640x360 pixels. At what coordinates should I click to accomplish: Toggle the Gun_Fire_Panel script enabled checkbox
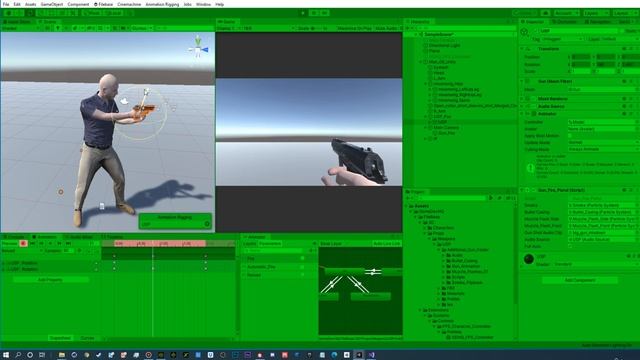pyautogui.click(x=534, y=190)
